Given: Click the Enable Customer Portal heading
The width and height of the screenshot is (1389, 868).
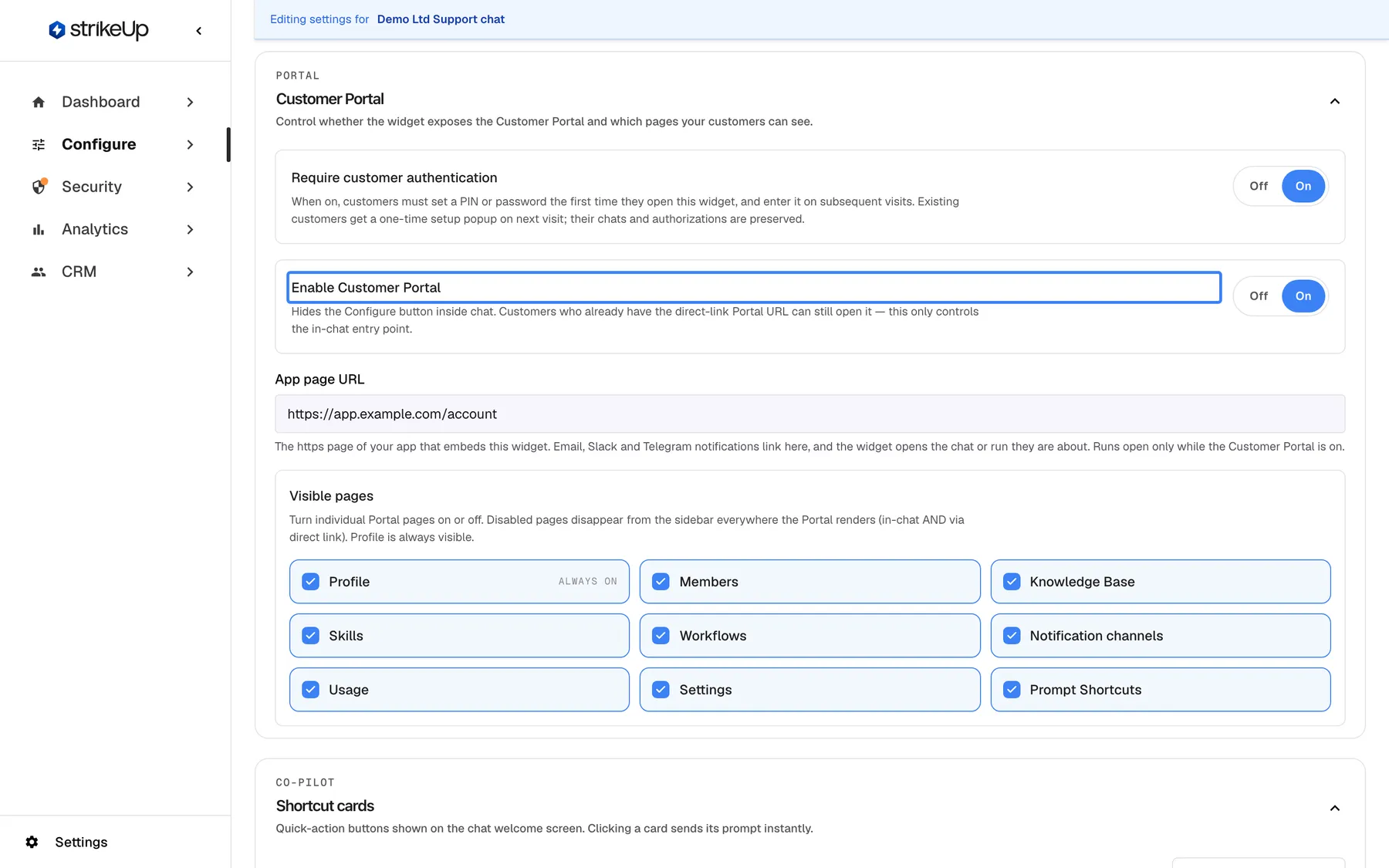Looking at the screenshot, I should 366,288.
